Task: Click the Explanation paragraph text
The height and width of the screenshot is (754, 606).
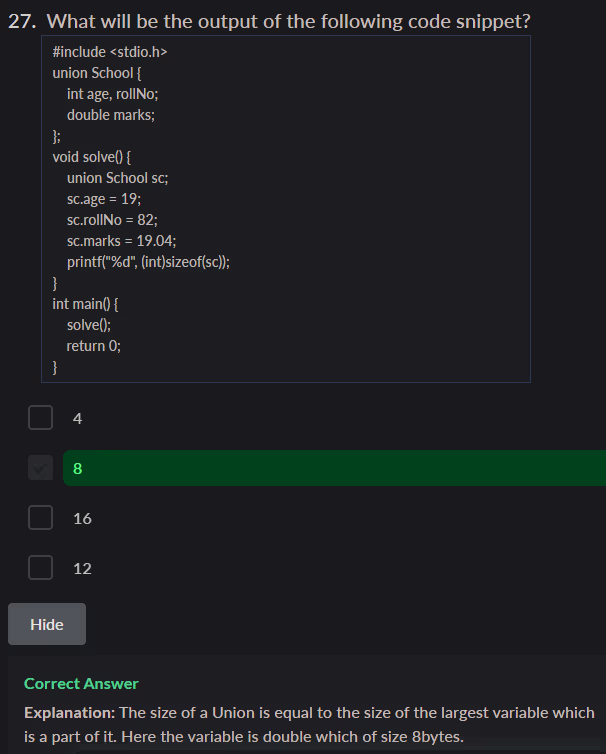Action: (x=308, y=724)
